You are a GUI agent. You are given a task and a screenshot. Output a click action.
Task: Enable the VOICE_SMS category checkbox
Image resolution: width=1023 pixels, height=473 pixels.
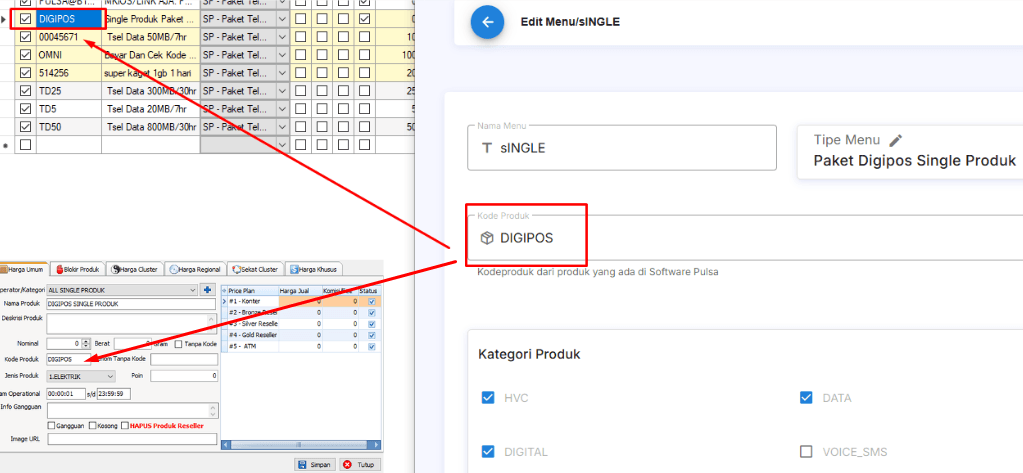(x=806, y=451)
